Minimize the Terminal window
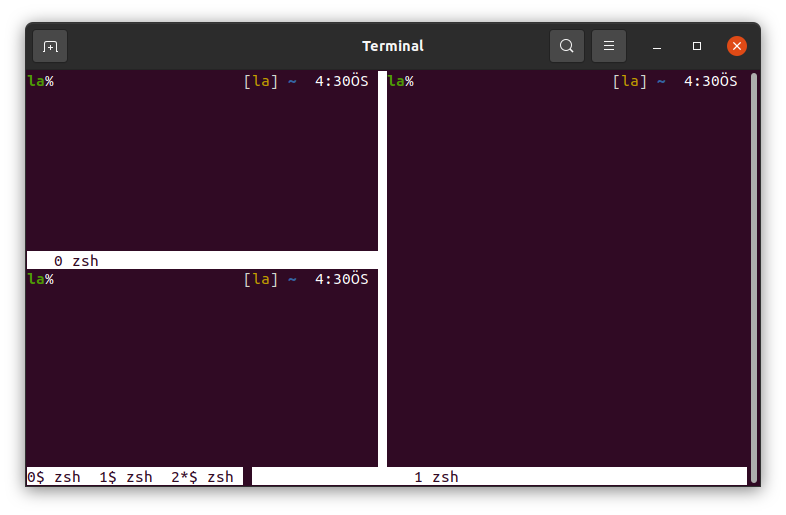Viewport: 786px width, 515px height. 658,46
